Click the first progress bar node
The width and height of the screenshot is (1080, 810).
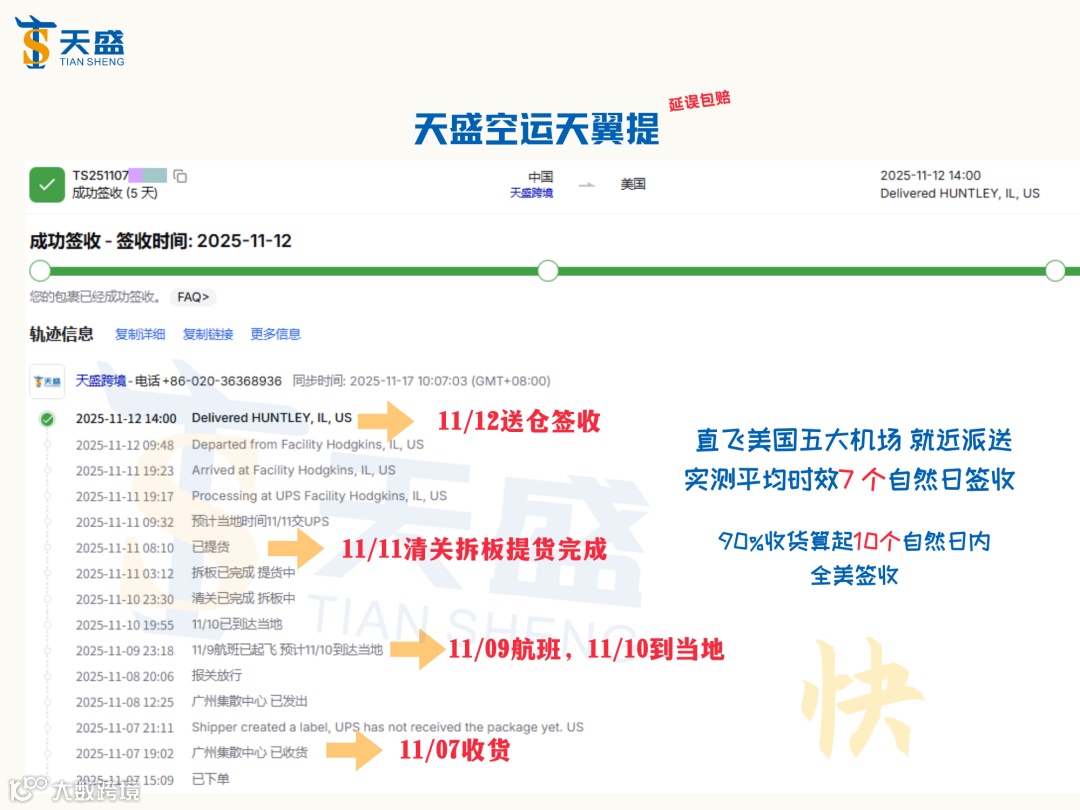(40, 271)
